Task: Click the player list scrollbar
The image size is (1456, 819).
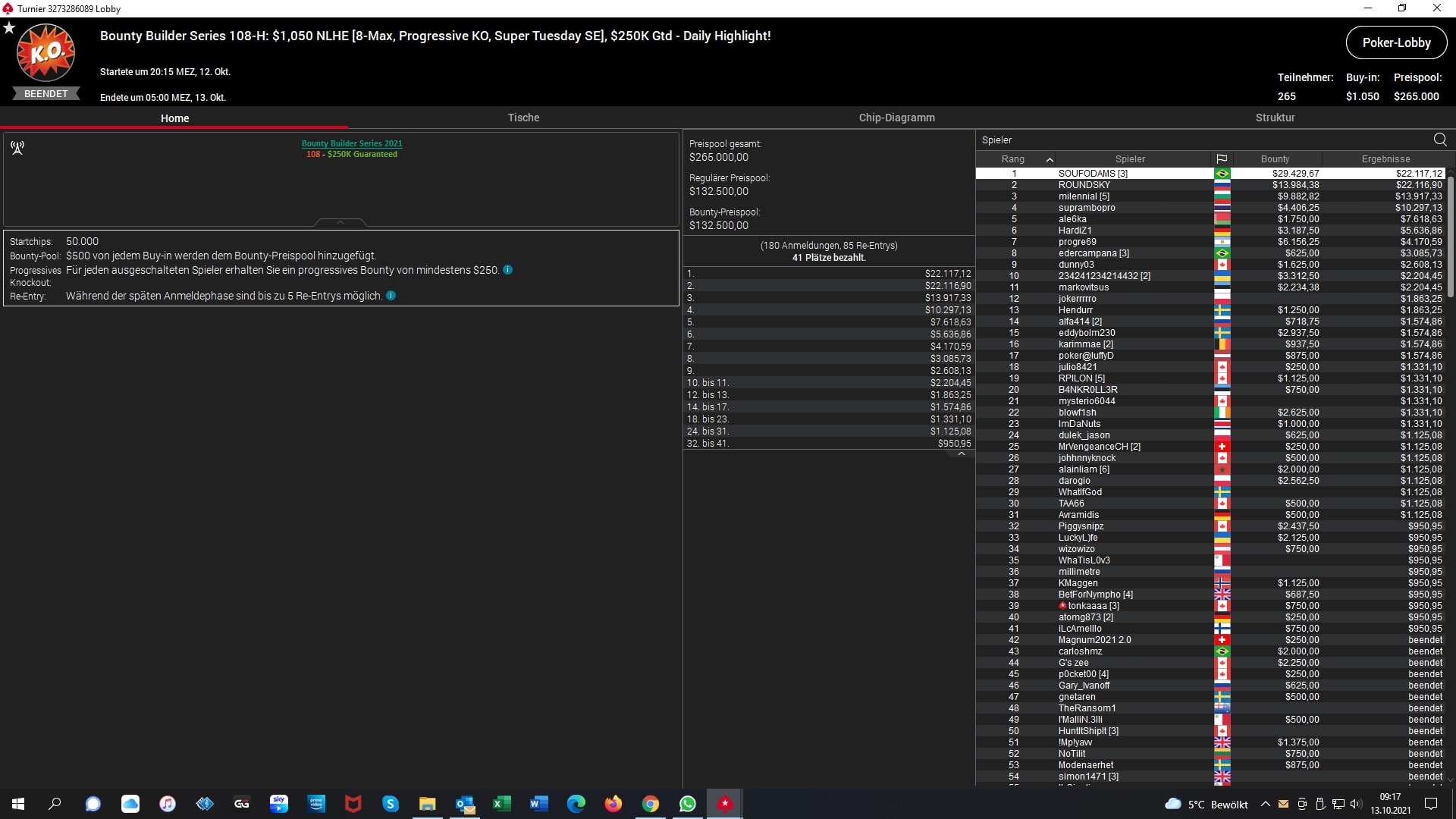Action: pyautogui.click(x=1450, y=235)
